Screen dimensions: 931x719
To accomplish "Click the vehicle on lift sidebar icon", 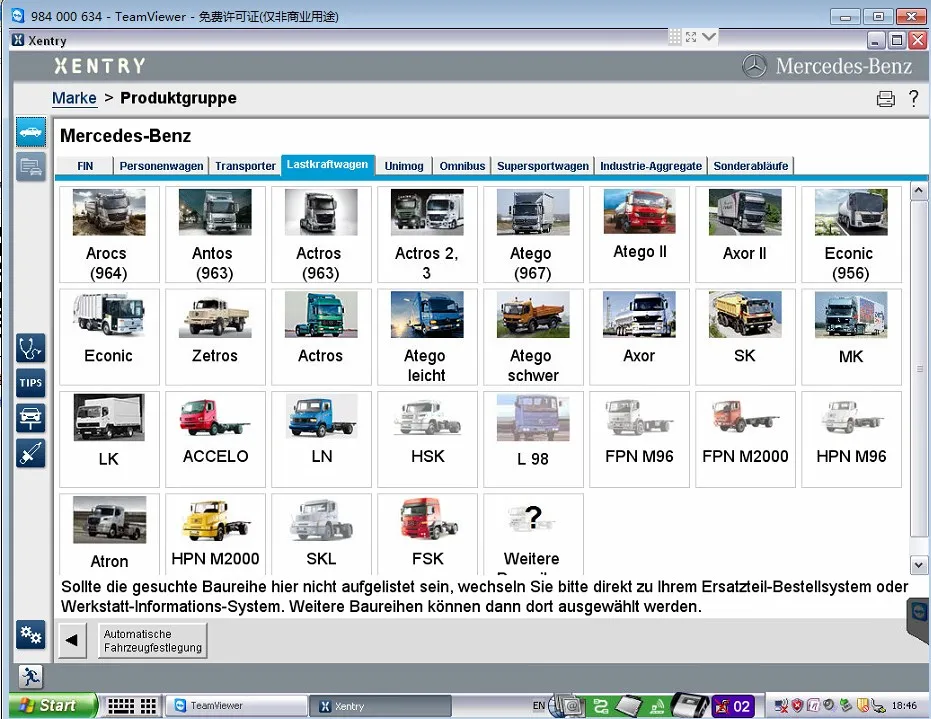I will (x=31, y=418).
